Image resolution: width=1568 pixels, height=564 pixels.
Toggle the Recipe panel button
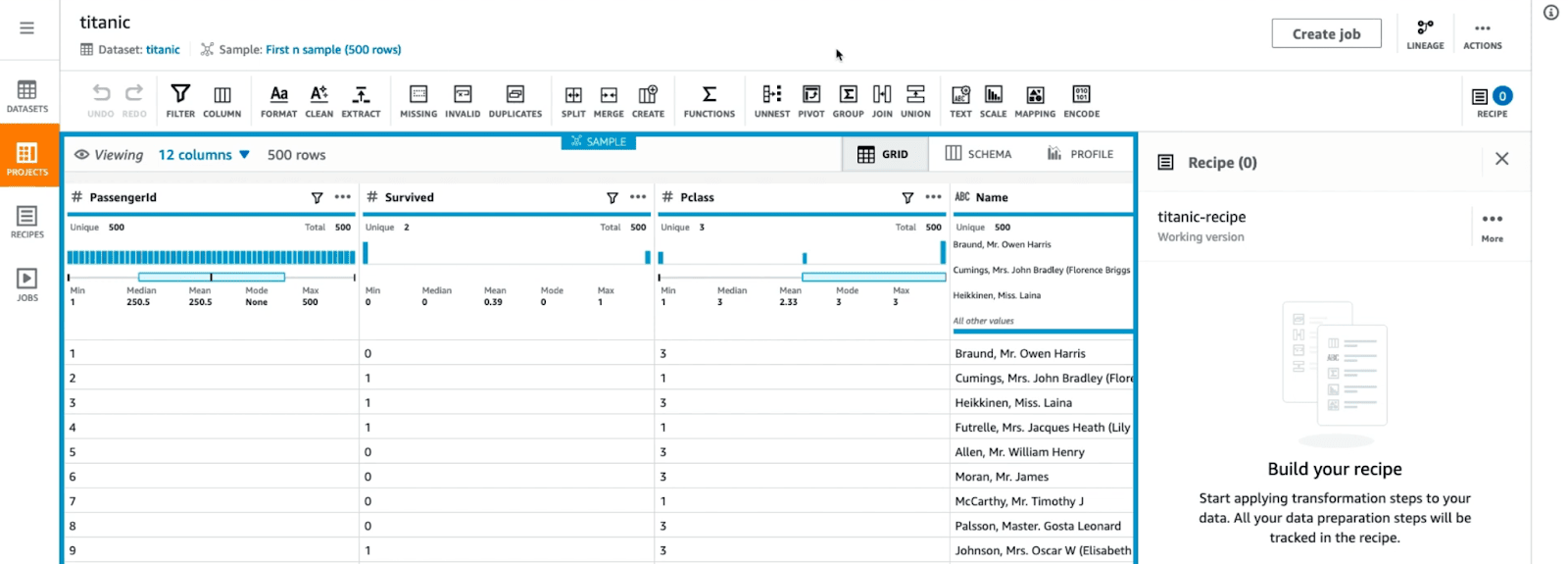point(1492,100)
